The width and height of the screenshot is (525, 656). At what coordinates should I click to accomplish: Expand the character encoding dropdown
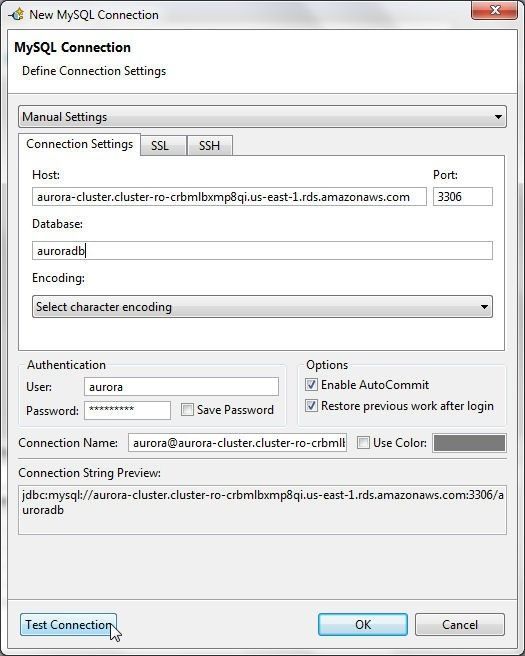coord(262,307)
